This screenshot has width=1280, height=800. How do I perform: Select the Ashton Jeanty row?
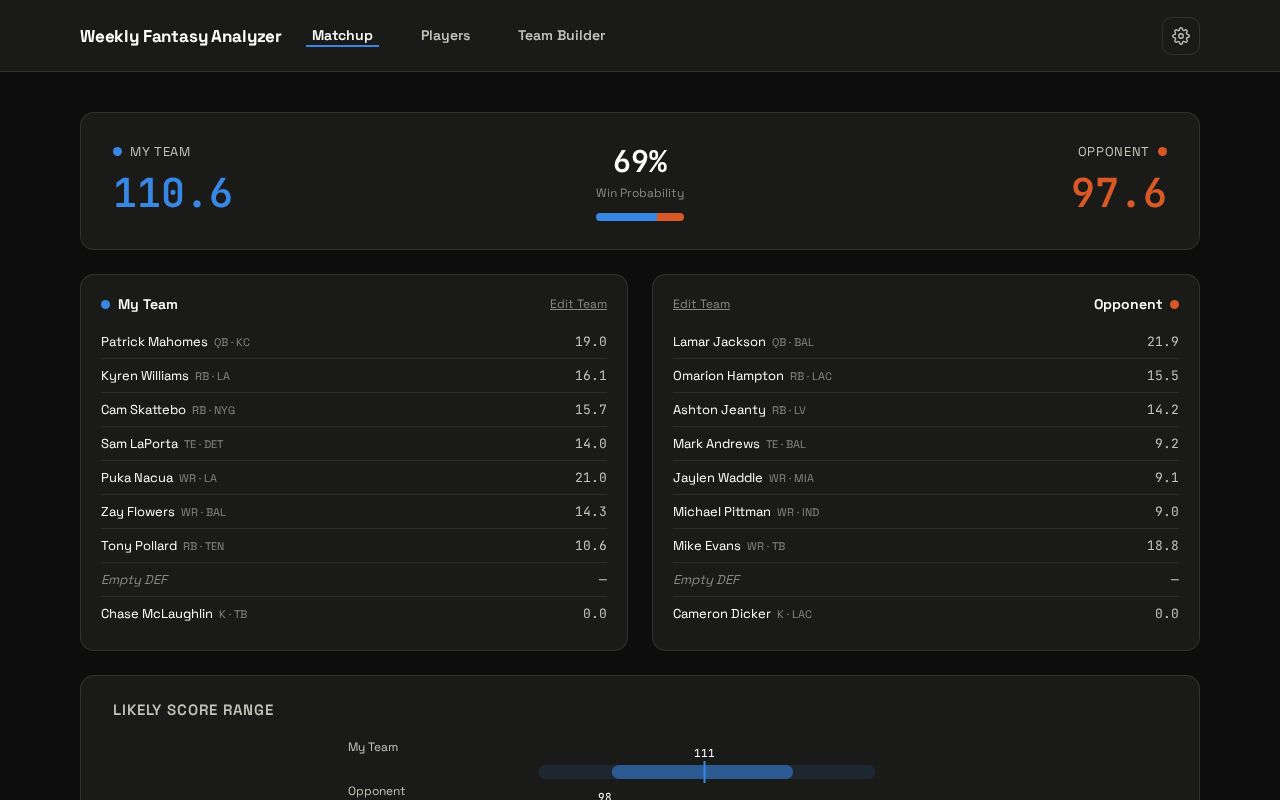click(x=926, y=410)
